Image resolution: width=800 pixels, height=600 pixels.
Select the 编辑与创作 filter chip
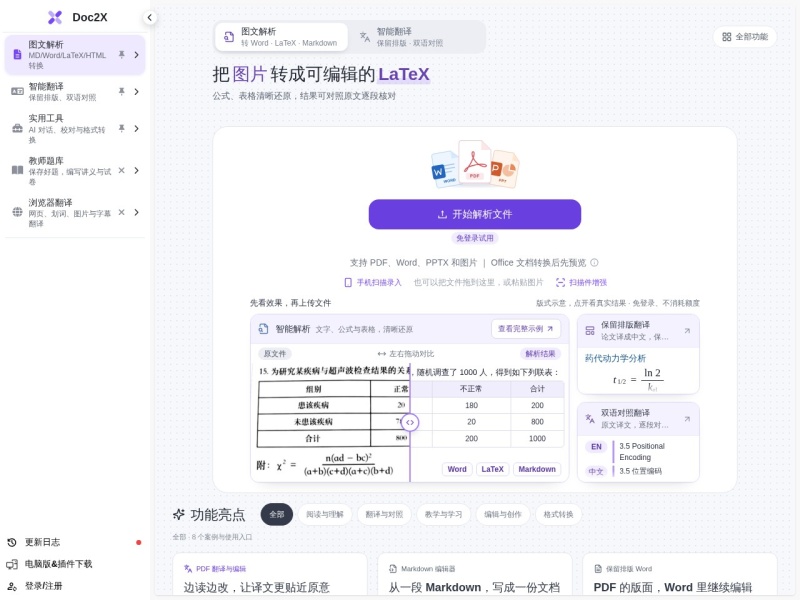[x=503, y=514]
